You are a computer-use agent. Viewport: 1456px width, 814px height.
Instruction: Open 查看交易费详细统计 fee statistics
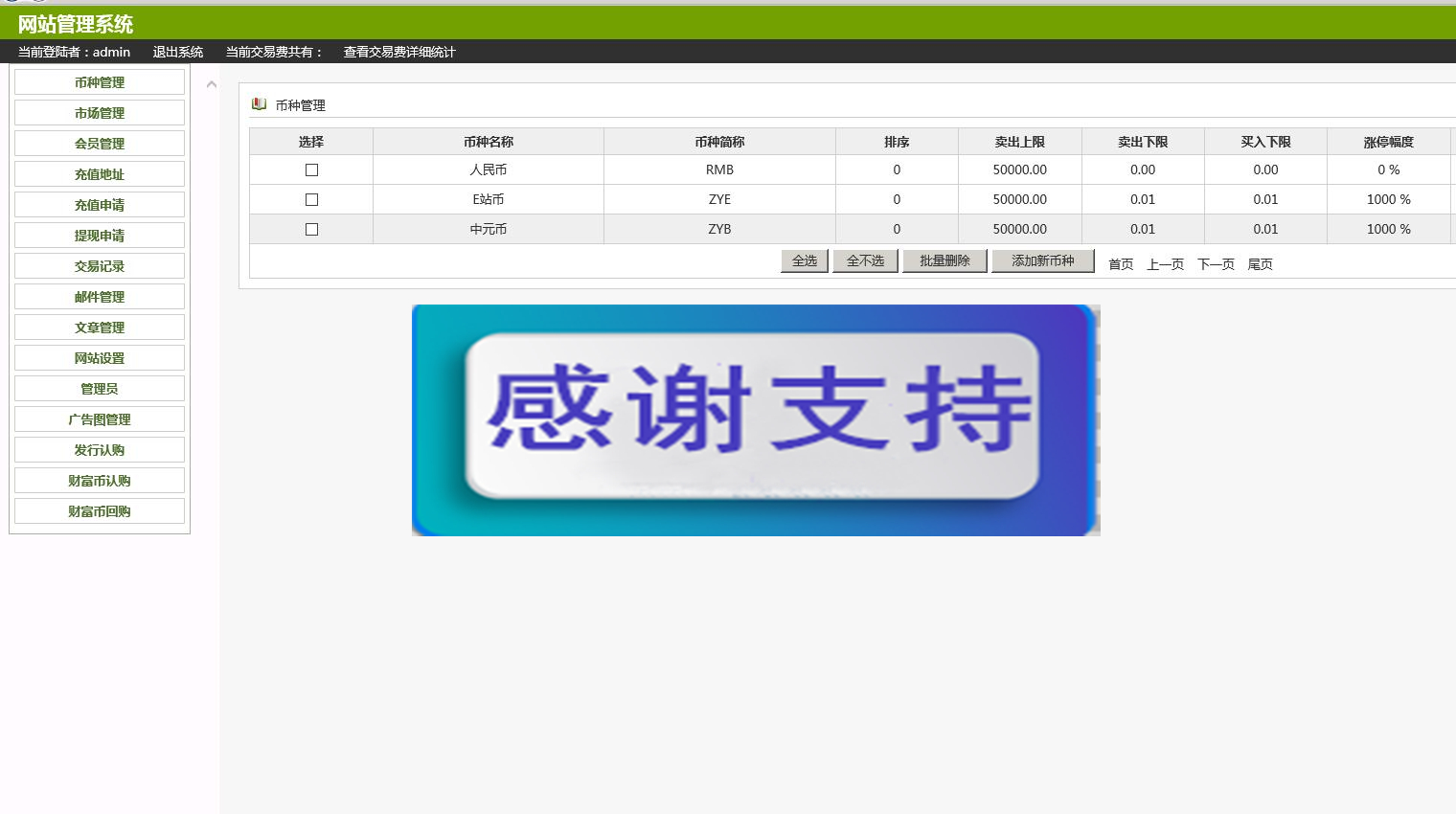point(398,52)
